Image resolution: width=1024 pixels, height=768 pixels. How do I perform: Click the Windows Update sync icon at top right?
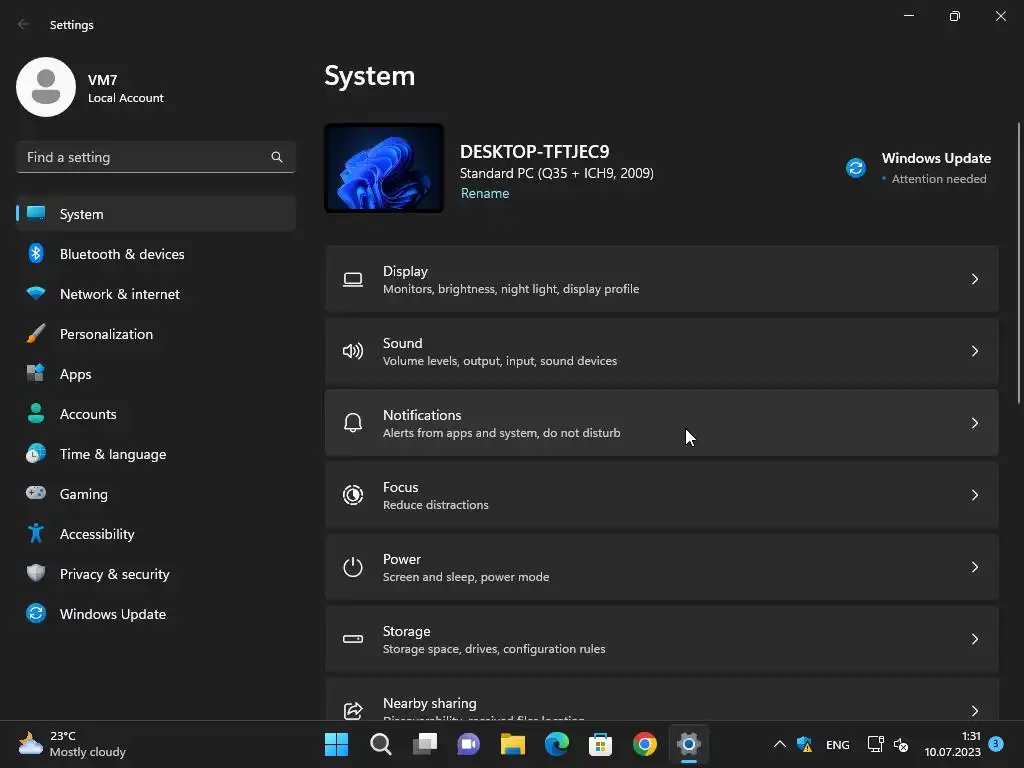coord(856,168)
